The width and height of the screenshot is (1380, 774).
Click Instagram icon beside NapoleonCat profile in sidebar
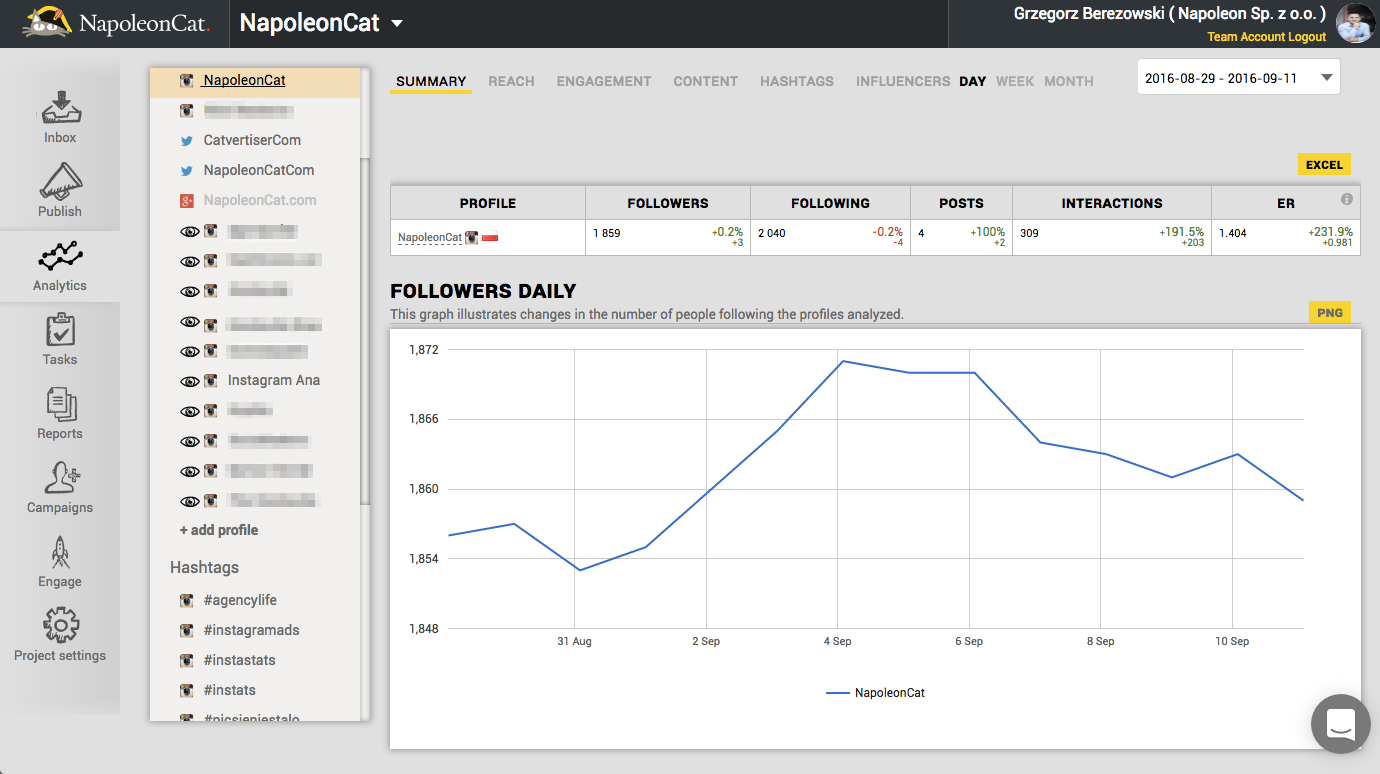(187, 80)
